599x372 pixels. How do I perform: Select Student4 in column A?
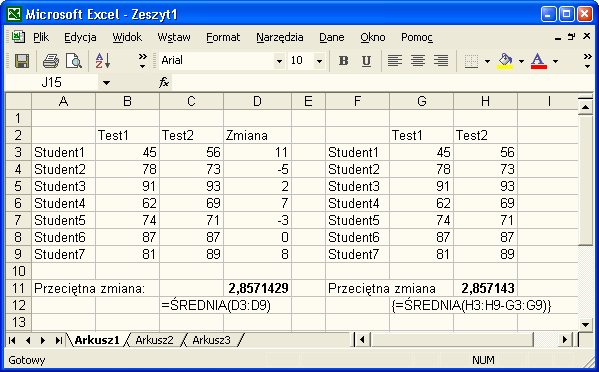[63, 203]
